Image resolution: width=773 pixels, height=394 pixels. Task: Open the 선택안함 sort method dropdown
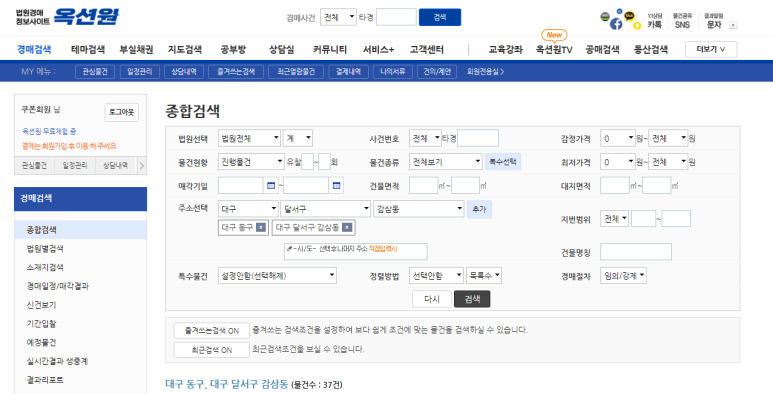coord(436,276)
